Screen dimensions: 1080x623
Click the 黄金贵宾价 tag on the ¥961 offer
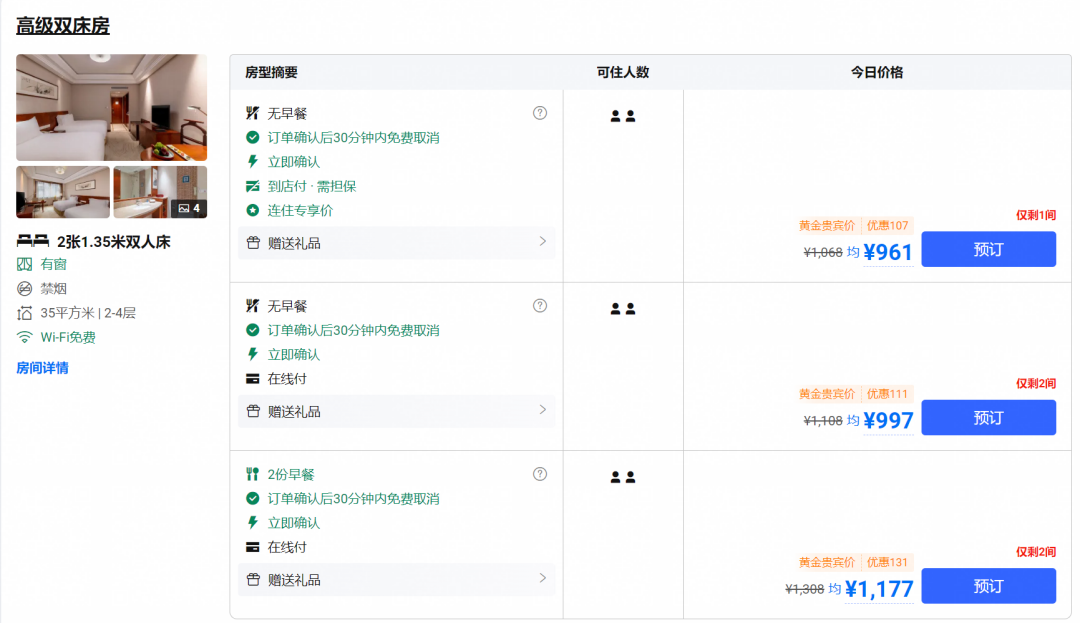coord(827,225)
